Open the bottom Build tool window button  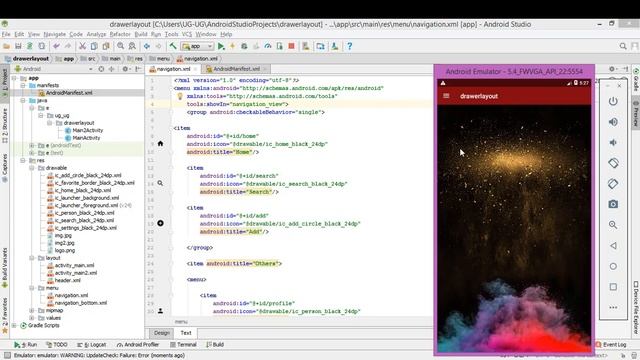click(215, 345)
